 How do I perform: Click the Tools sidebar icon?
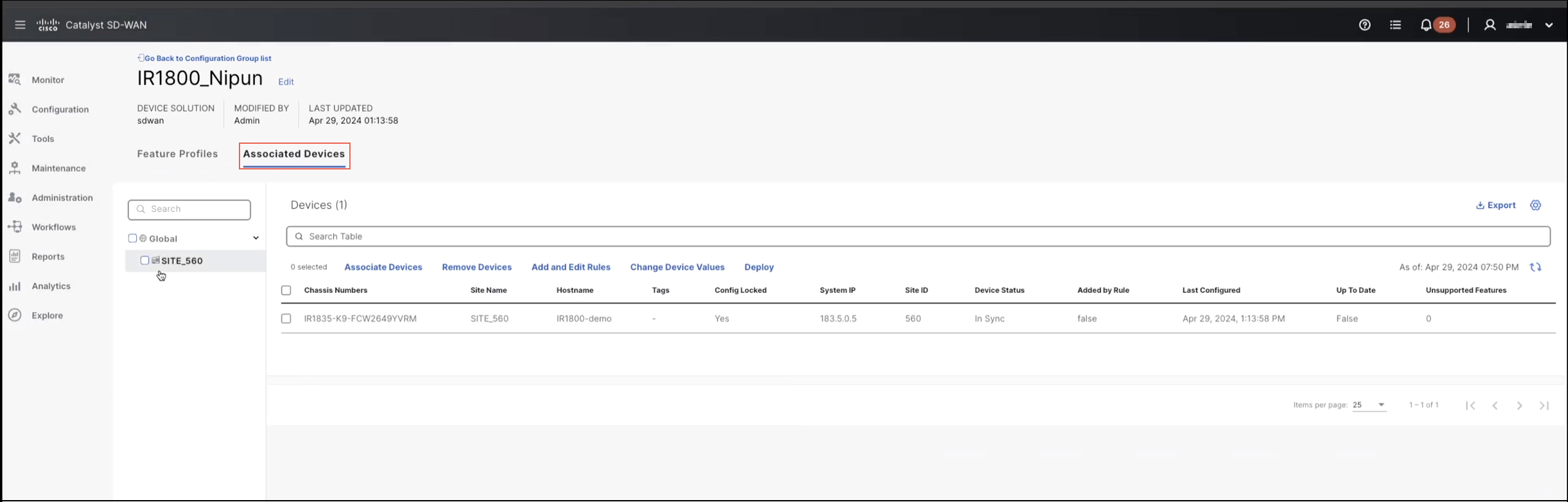tap(15, 139)
